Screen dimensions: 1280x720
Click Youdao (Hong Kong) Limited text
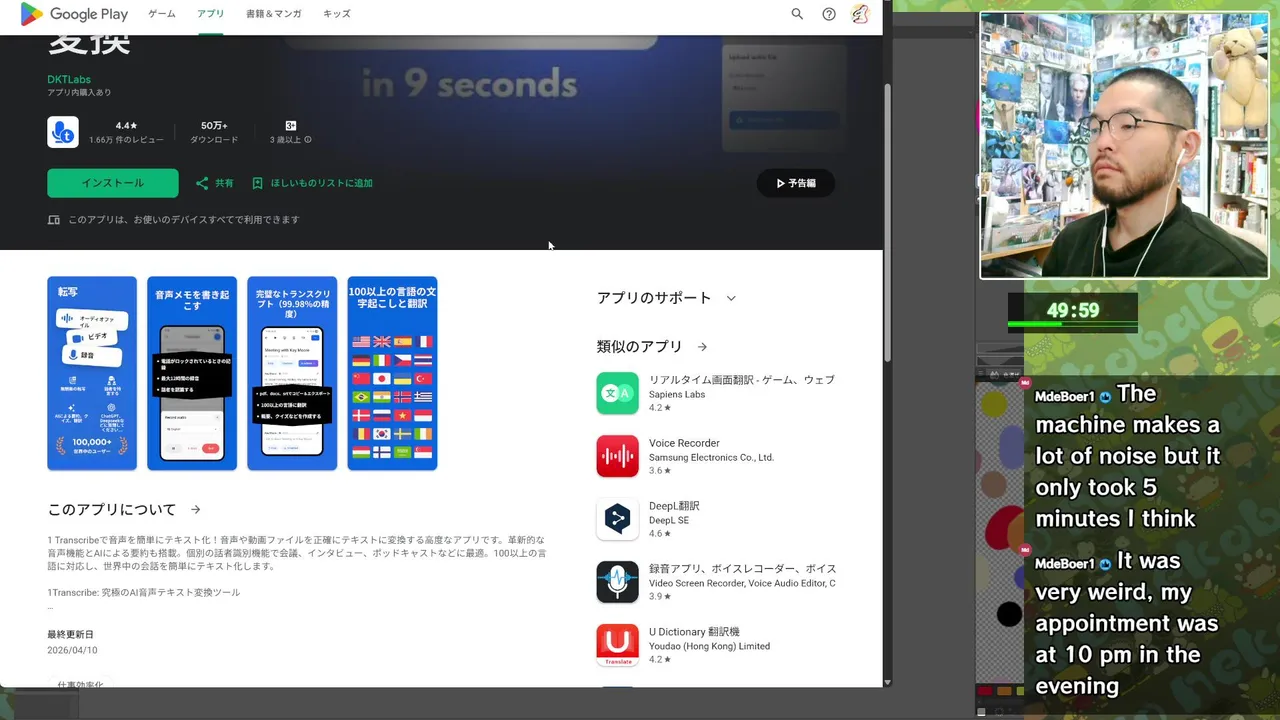pos(709,646)
